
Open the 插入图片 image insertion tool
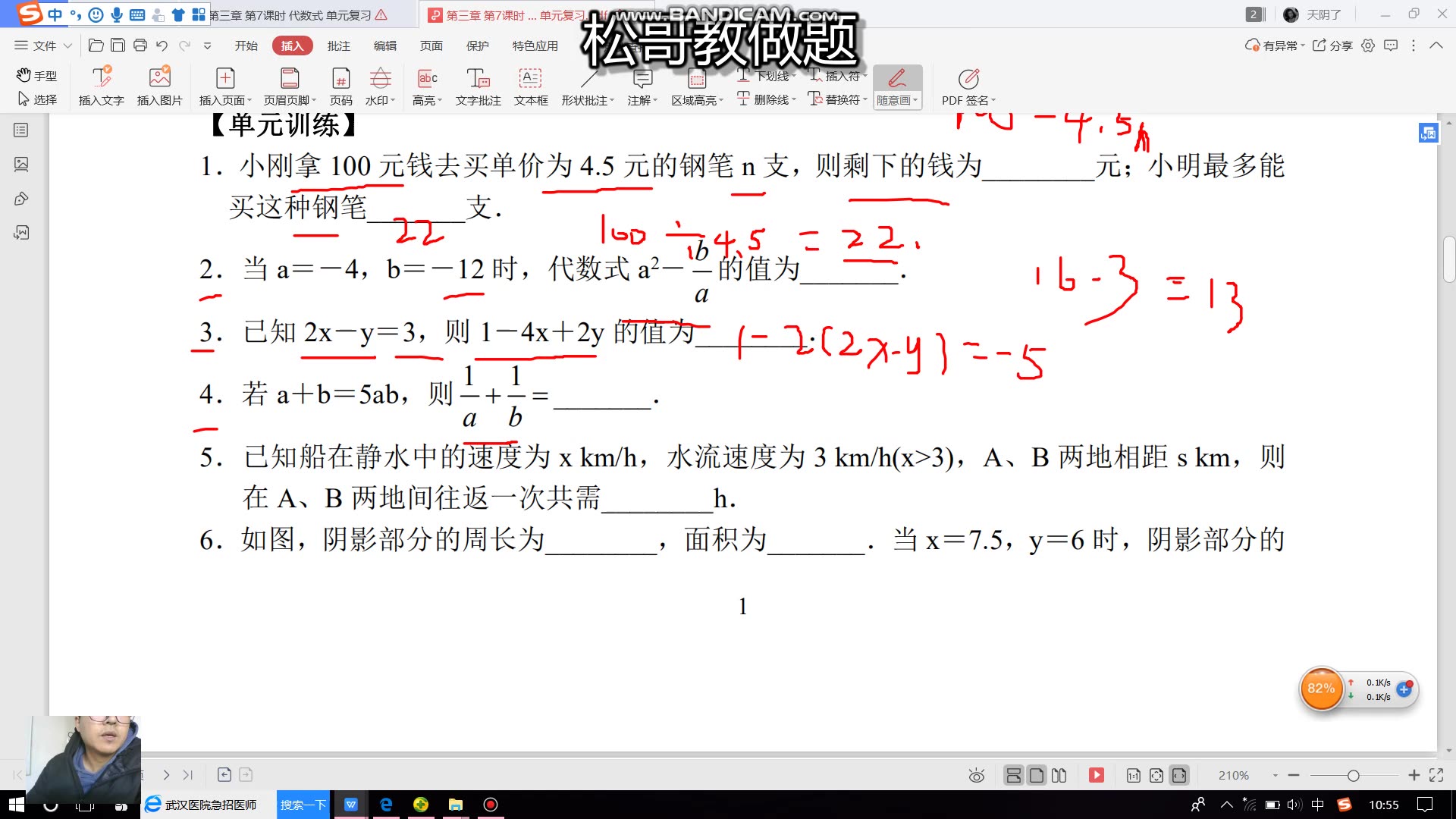[158, 86]
